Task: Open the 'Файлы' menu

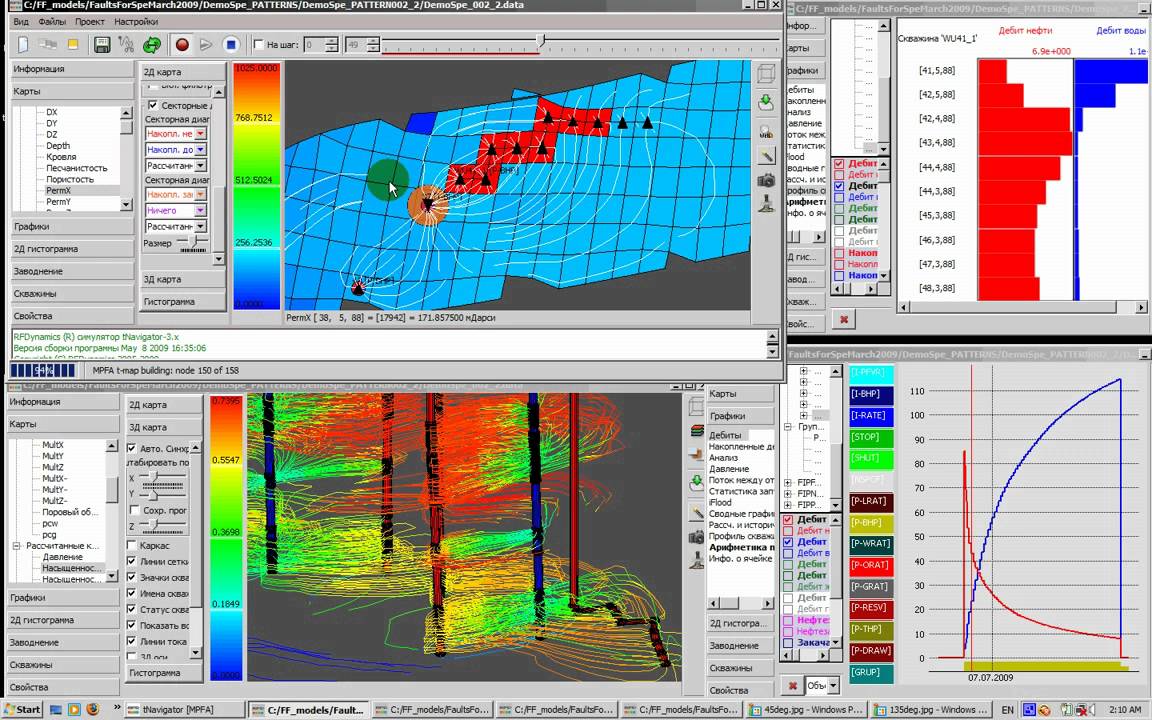Action: (52, 22)
